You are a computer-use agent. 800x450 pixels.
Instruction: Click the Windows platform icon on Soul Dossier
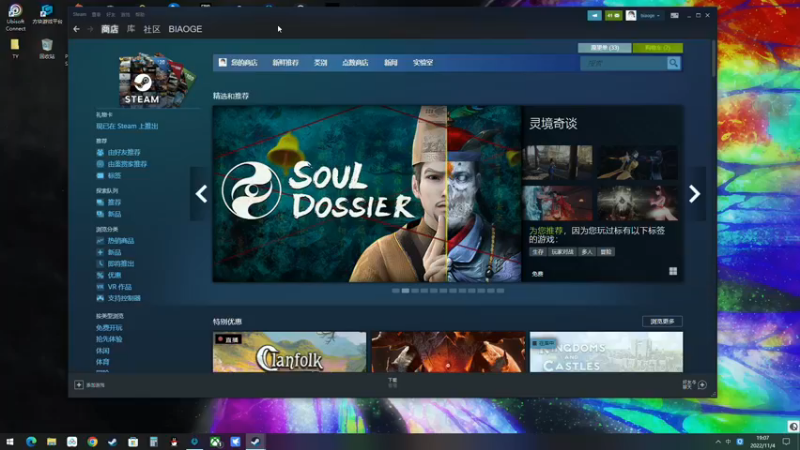click(x=673, y=271)
